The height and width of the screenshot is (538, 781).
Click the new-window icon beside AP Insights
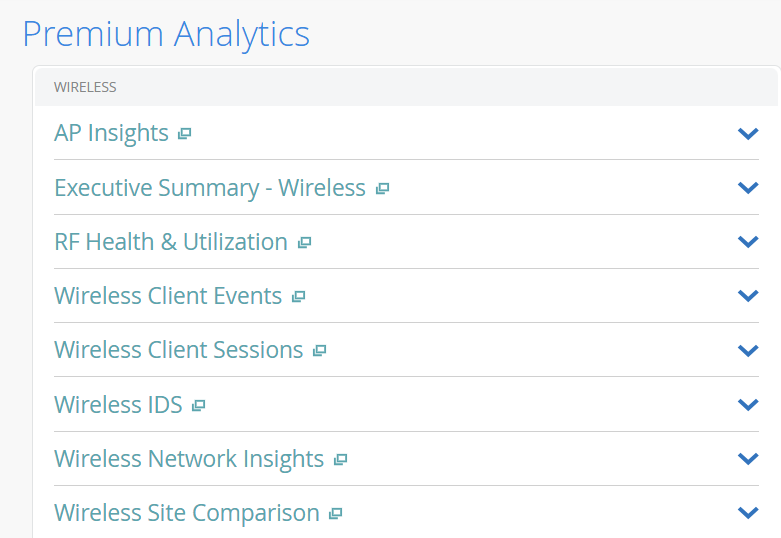(184, 134)
